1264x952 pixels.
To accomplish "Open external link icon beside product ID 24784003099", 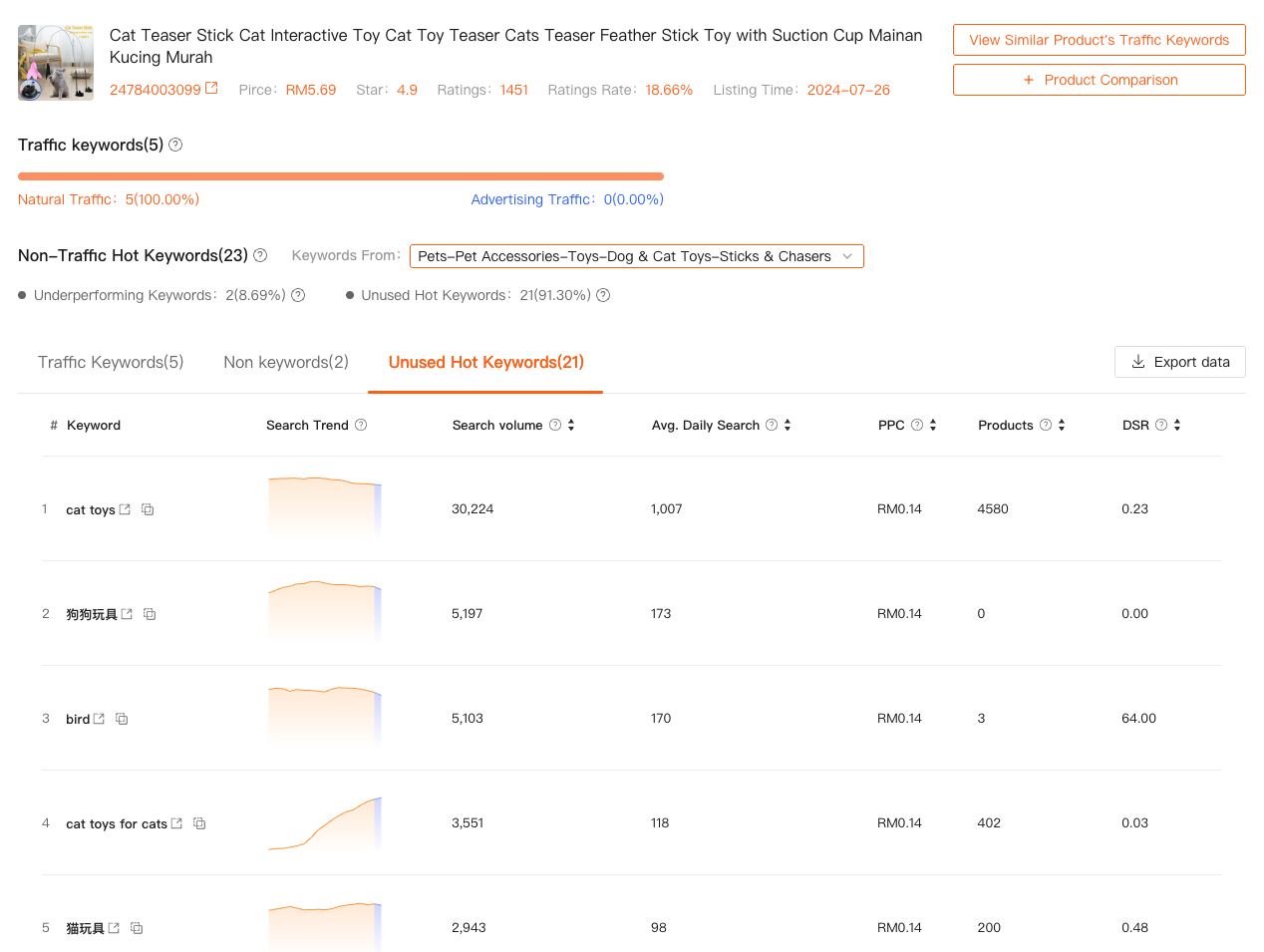I will tap(211, 89).
